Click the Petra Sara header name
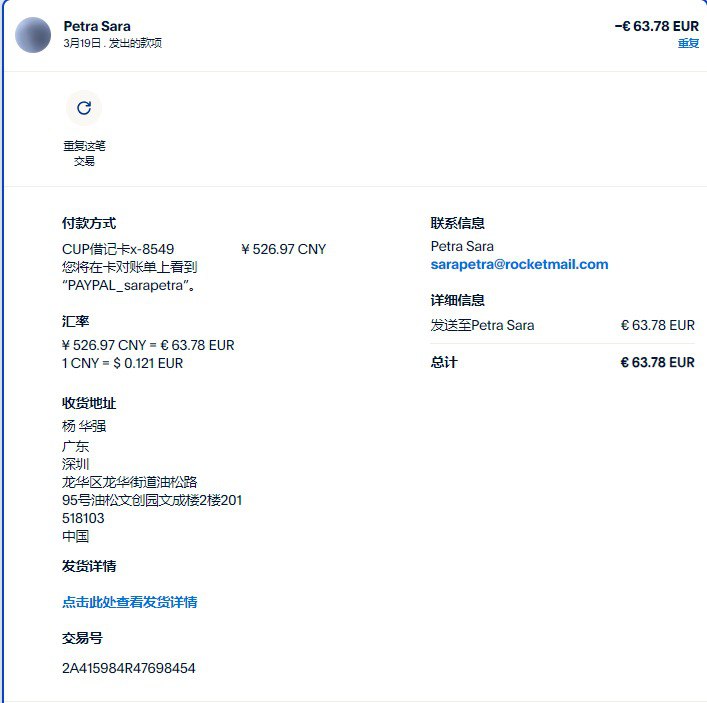Viewport: 707px width, 703px height. (x=97, y=26)
